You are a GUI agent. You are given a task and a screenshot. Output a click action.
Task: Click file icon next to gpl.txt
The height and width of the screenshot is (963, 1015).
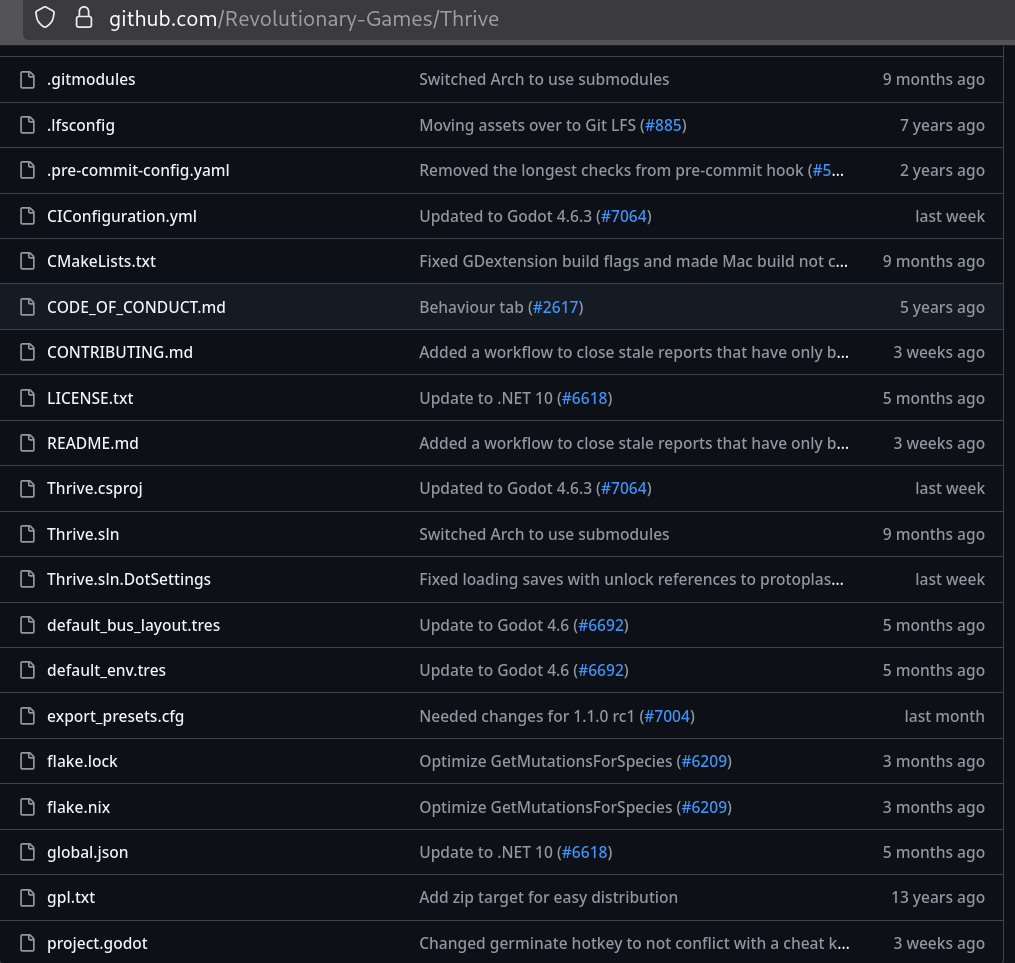click(x=27, y=898)
